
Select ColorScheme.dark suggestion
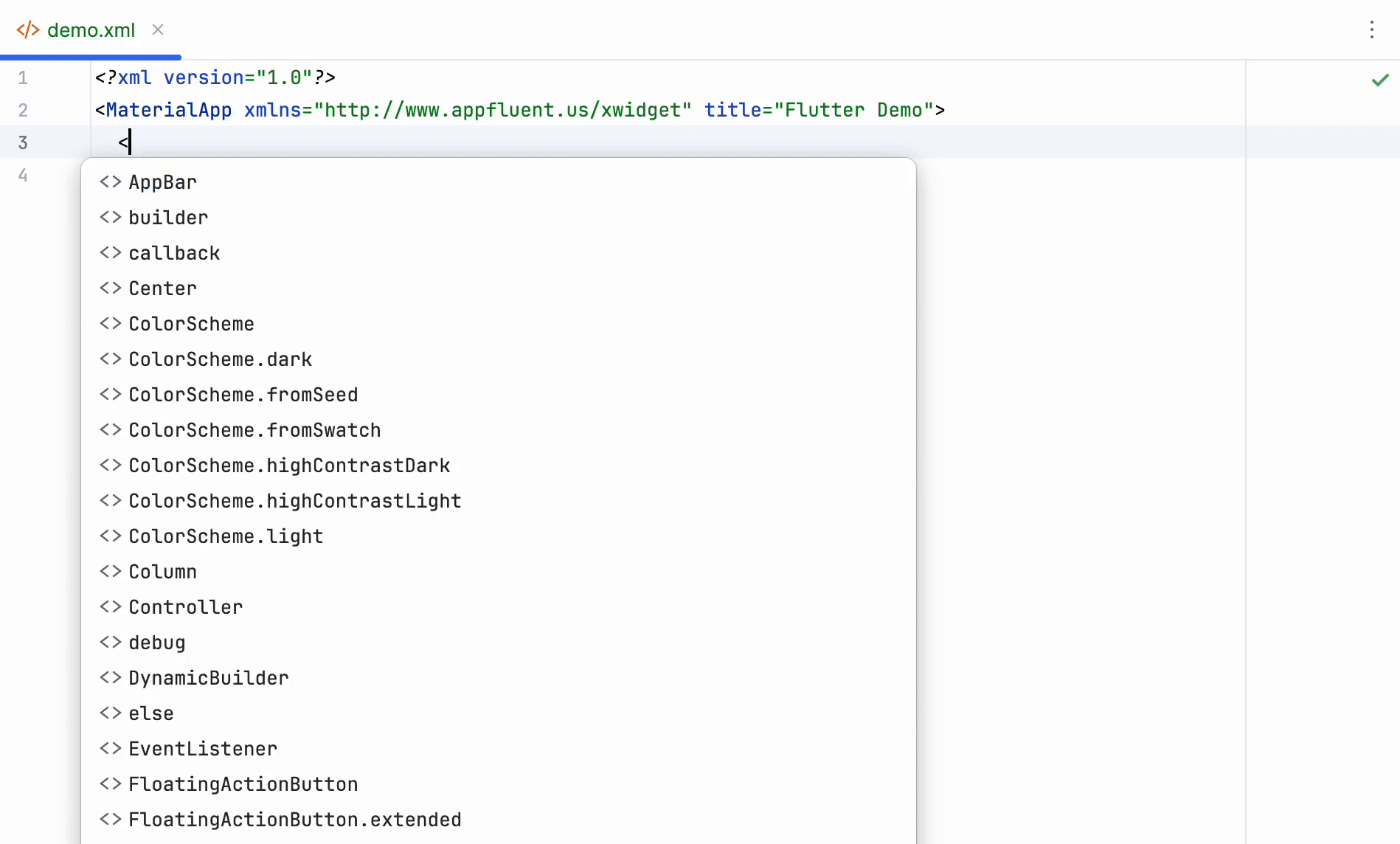[x=220, y=359]
